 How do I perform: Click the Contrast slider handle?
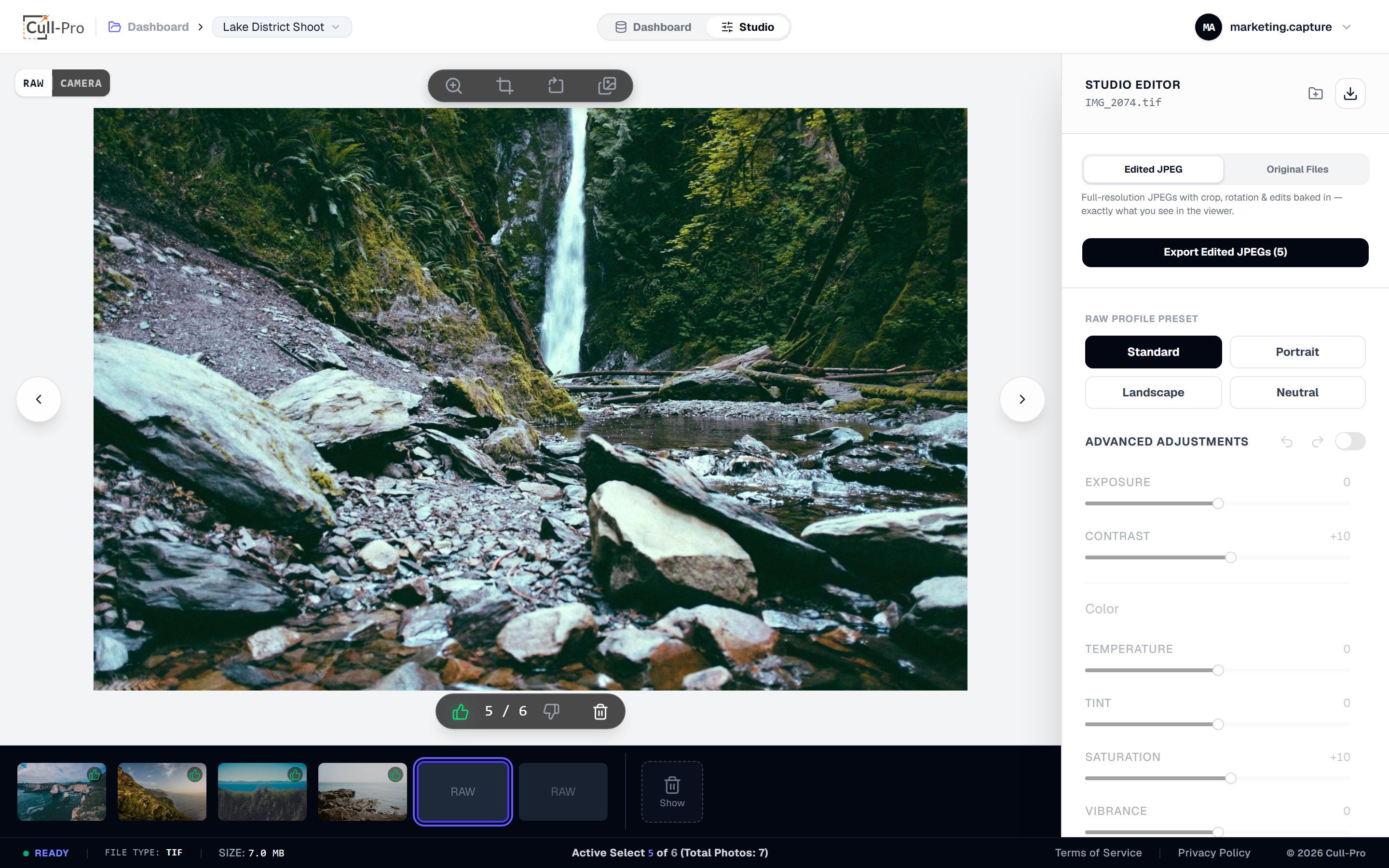1231,557
